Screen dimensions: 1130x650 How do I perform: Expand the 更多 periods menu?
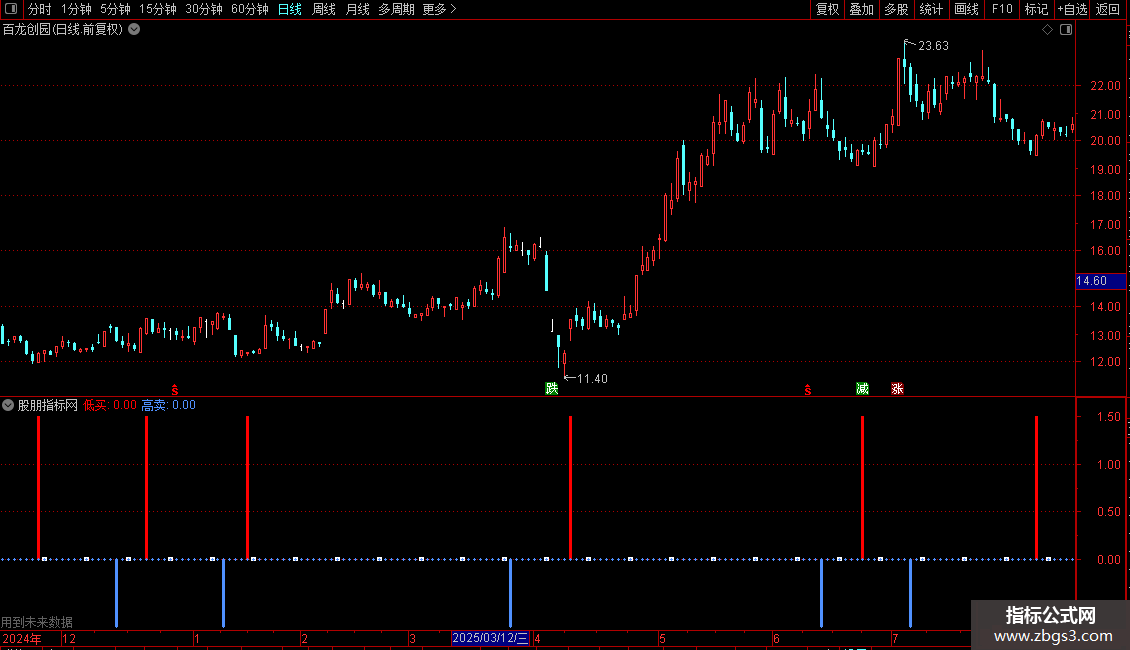[439, 9]
